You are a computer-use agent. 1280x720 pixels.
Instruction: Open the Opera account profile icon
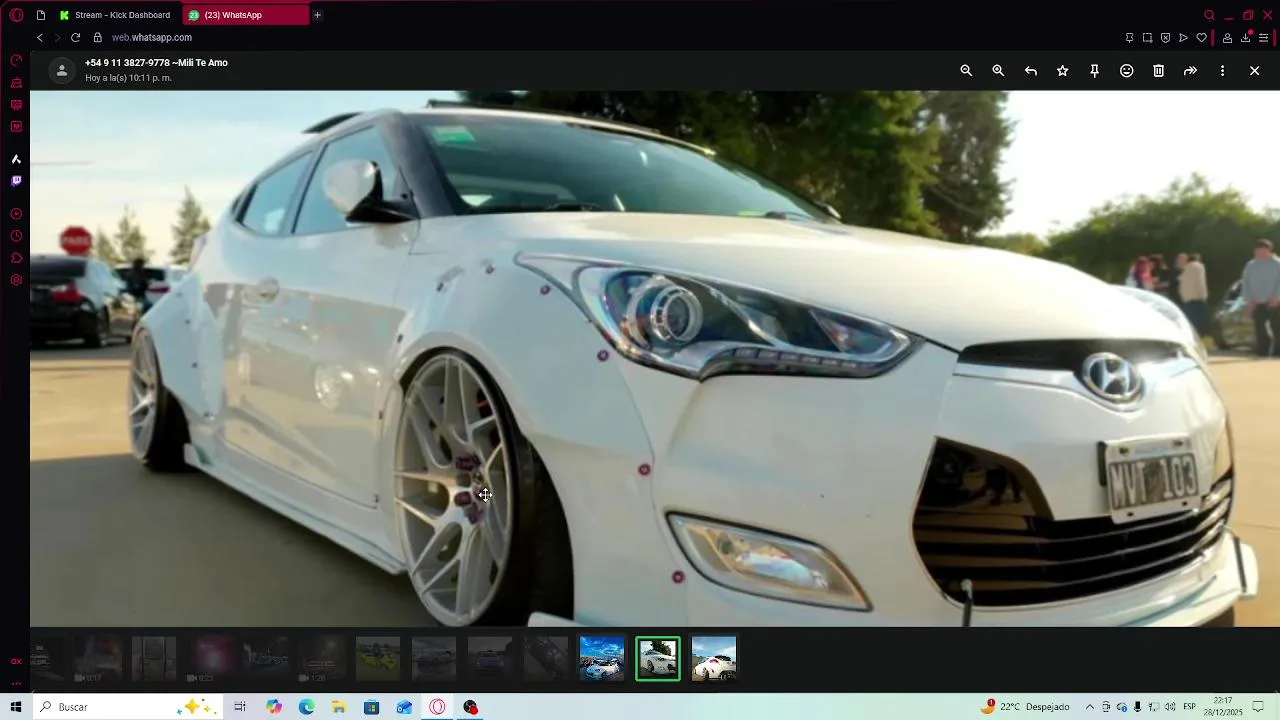(x=1227, y=38)
